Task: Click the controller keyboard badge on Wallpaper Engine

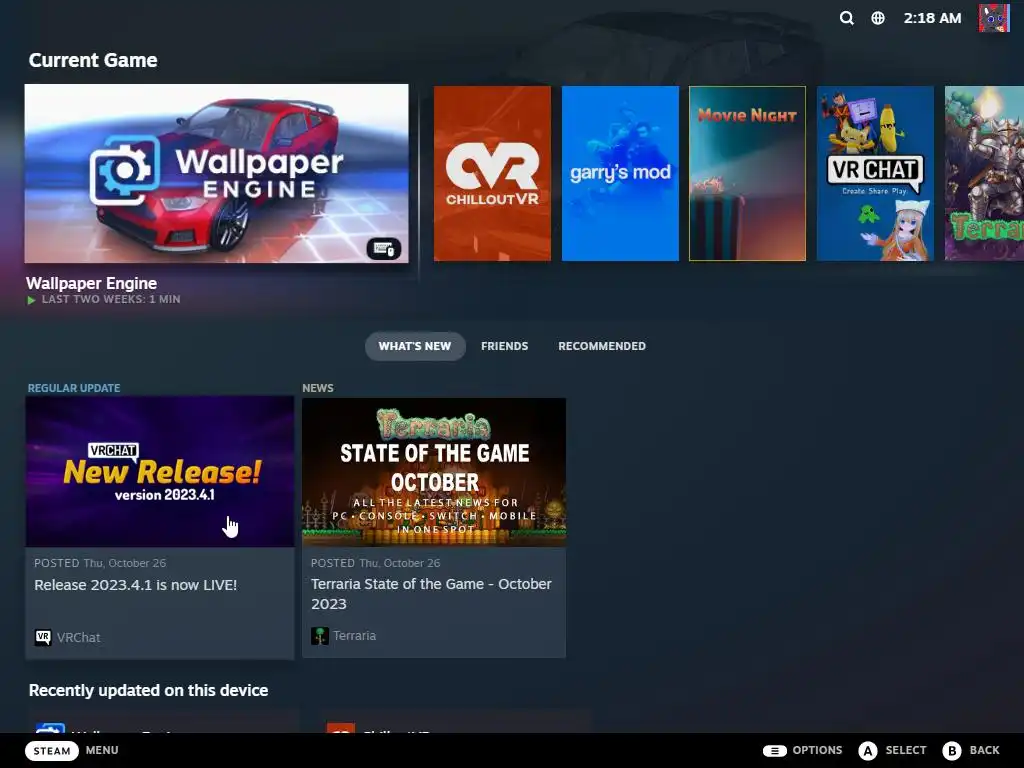Action: 384,249
